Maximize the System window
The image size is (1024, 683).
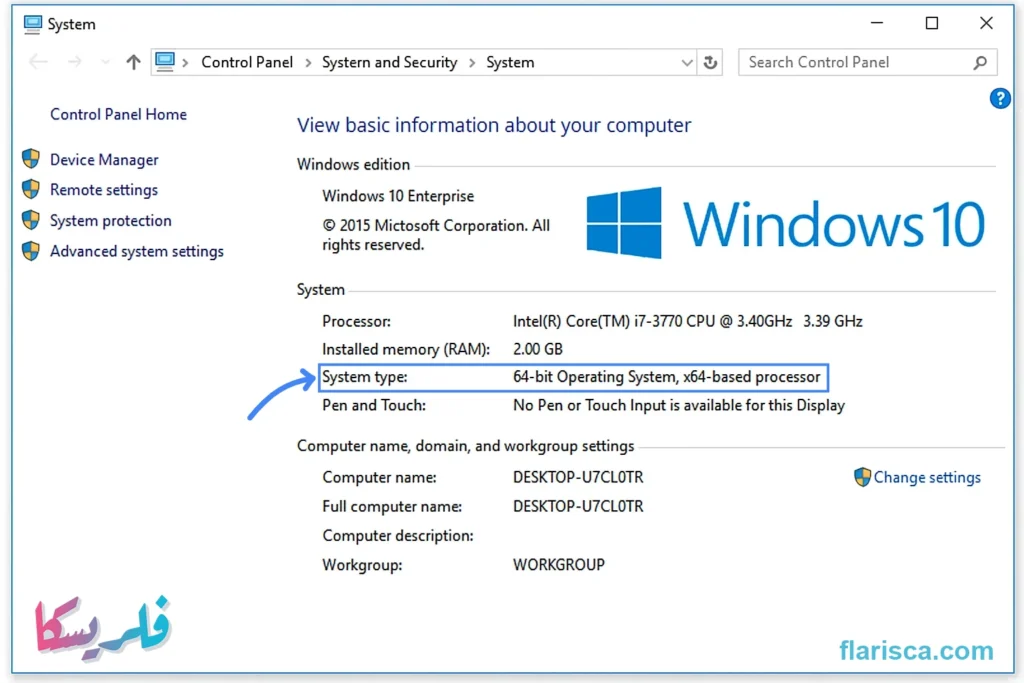tap(932, 24)
